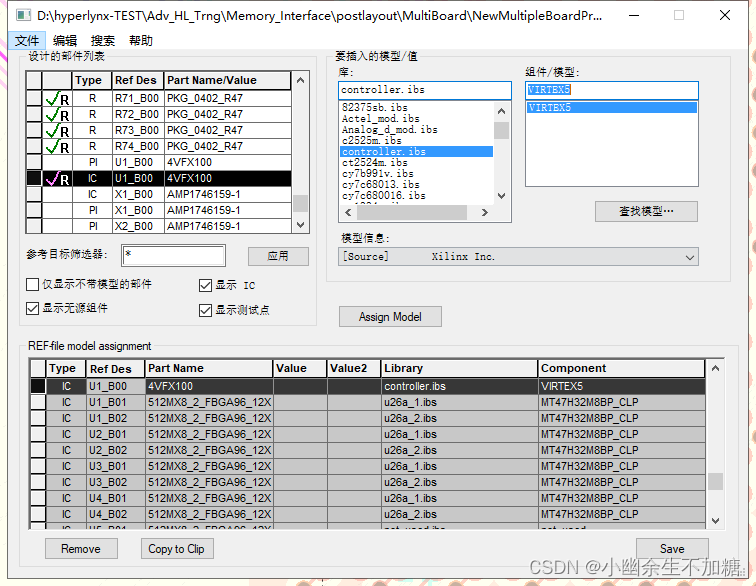Toggle 显示测试点 checkbox
Image resolution: width=756 pixels, height=586 pixels.
coord(205,310)
